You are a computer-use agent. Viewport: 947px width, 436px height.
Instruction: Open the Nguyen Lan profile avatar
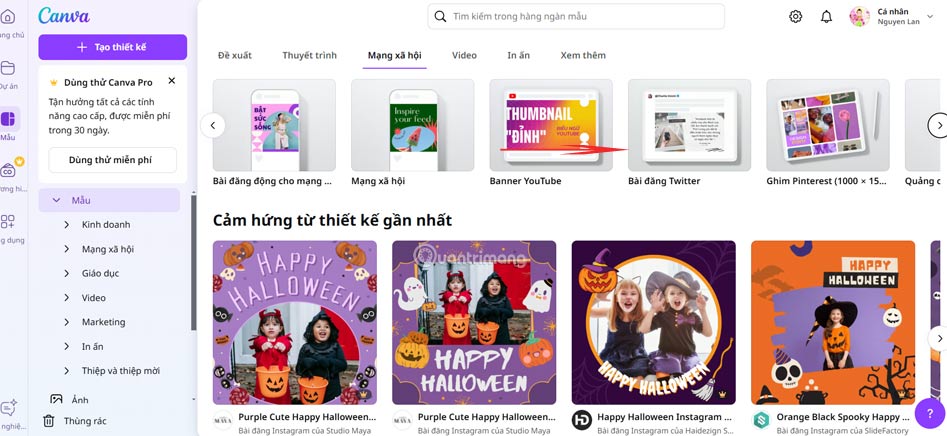coord(859,17)
